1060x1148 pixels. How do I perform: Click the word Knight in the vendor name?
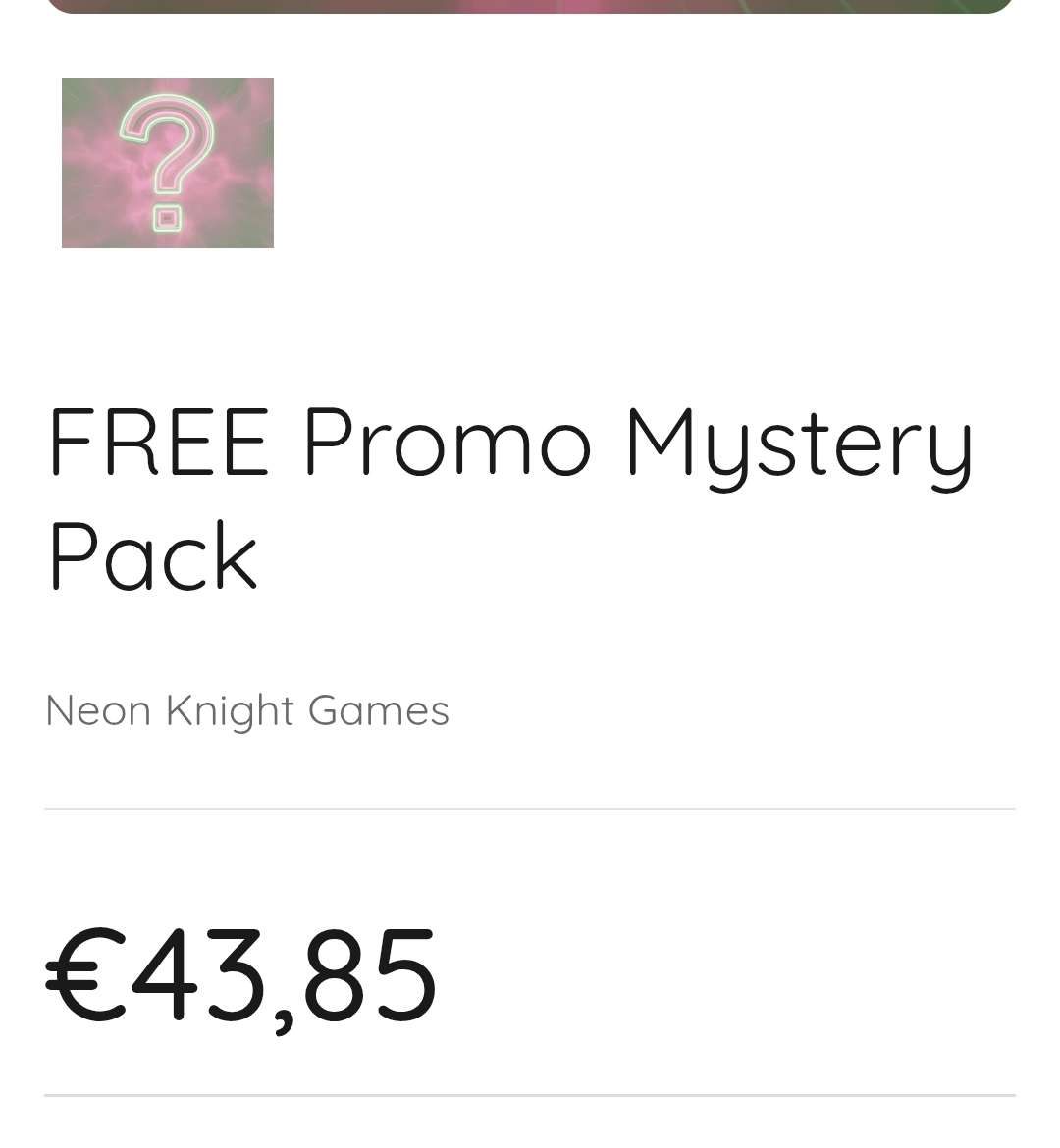[x=230, y=711]
